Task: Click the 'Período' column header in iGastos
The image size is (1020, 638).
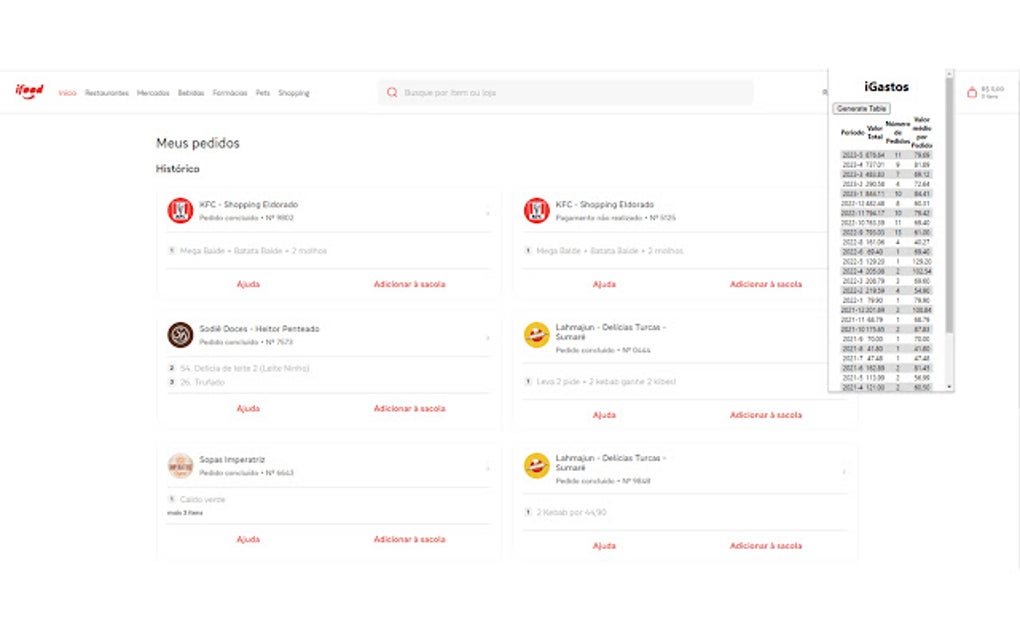Action: (852, 133)
